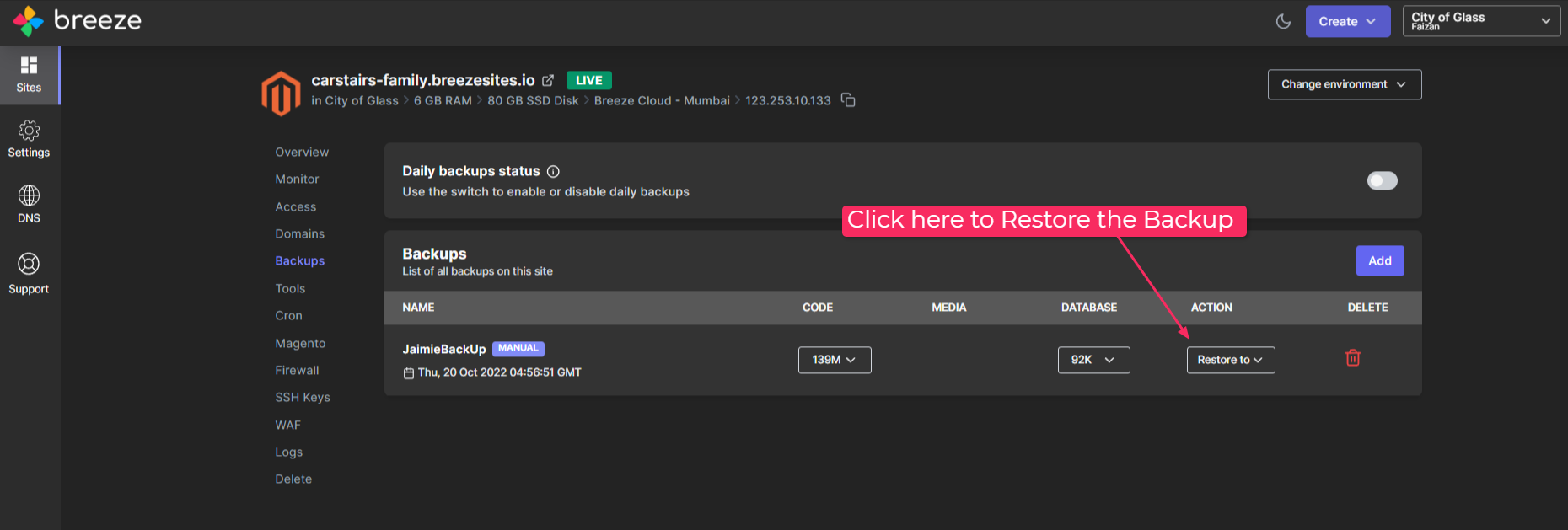Click 'Daily backups status' heading
Viewport: 1568px width, 530px height.
click(471, 171)
